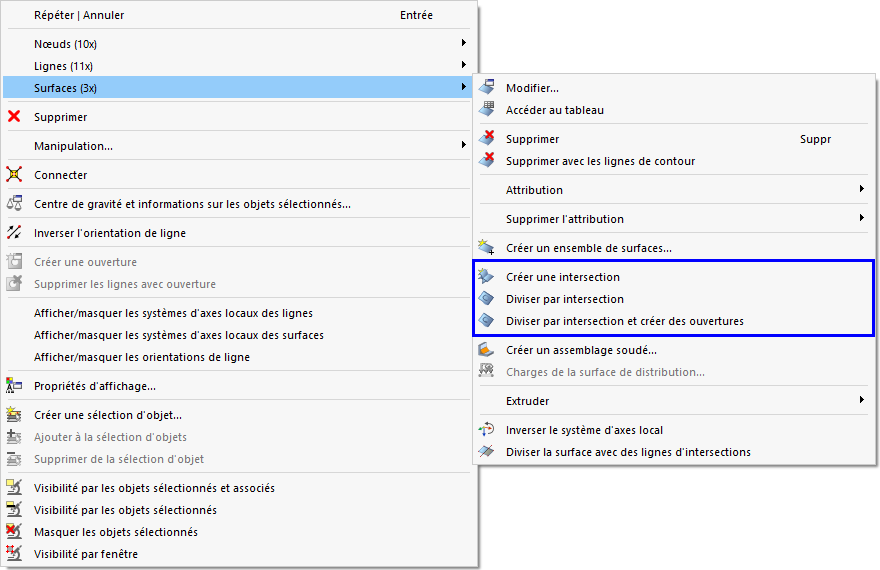Click the Créer un assemblage soudé icon
This screenshot has height=570, width=880.
[x=487, y=350]
